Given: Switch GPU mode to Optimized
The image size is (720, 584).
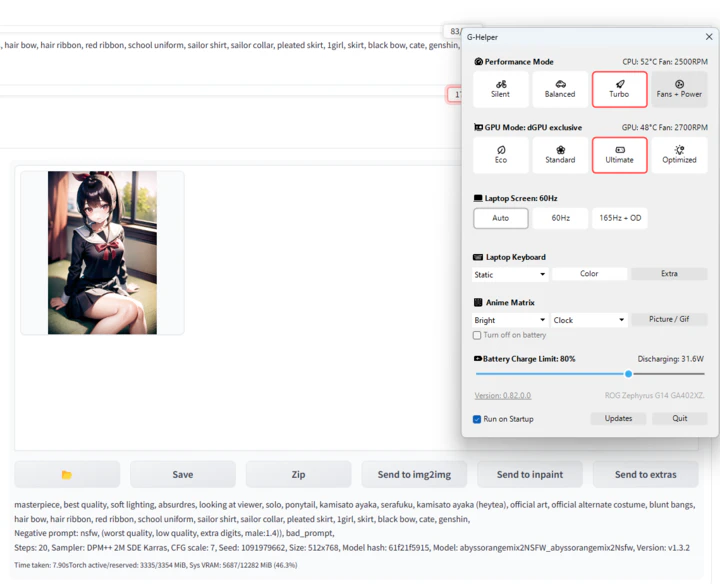Looking at the screenshot, I should coord(679,155).
